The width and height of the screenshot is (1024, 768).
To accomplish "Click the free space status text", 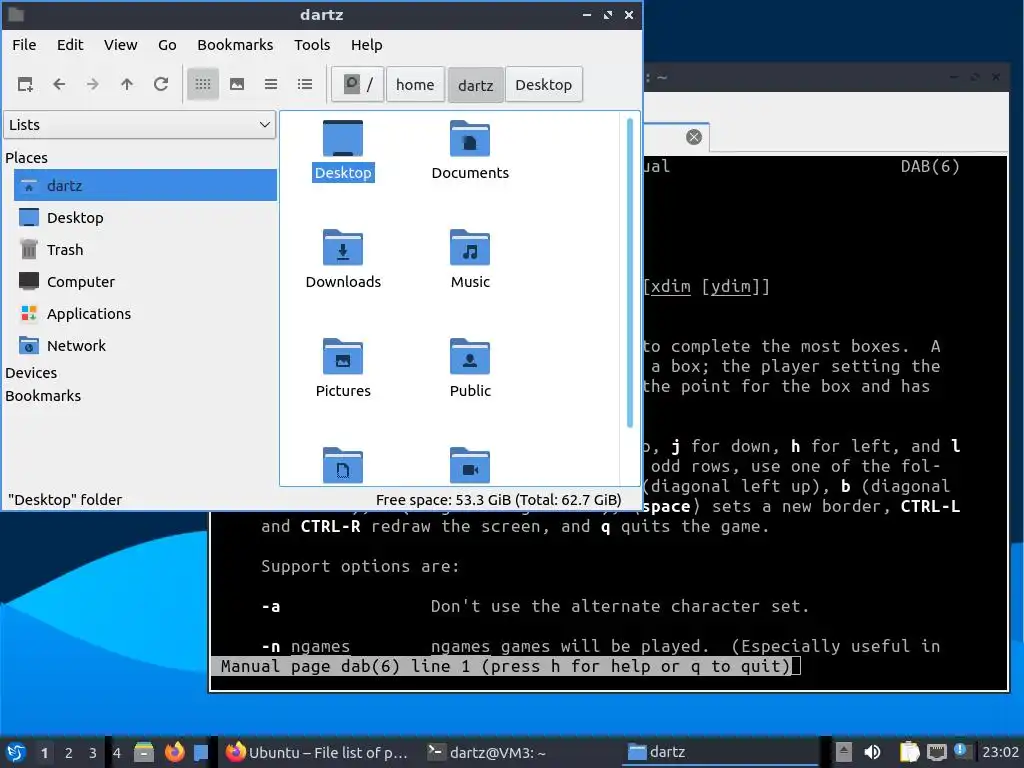I will pyautogui.click(x=498, y=500).
